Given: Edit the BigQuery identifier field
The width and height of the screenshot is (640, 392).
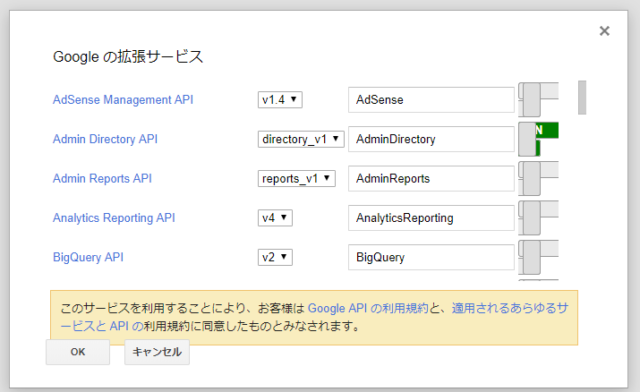Looking at the screenshot, I should (431, 257).
